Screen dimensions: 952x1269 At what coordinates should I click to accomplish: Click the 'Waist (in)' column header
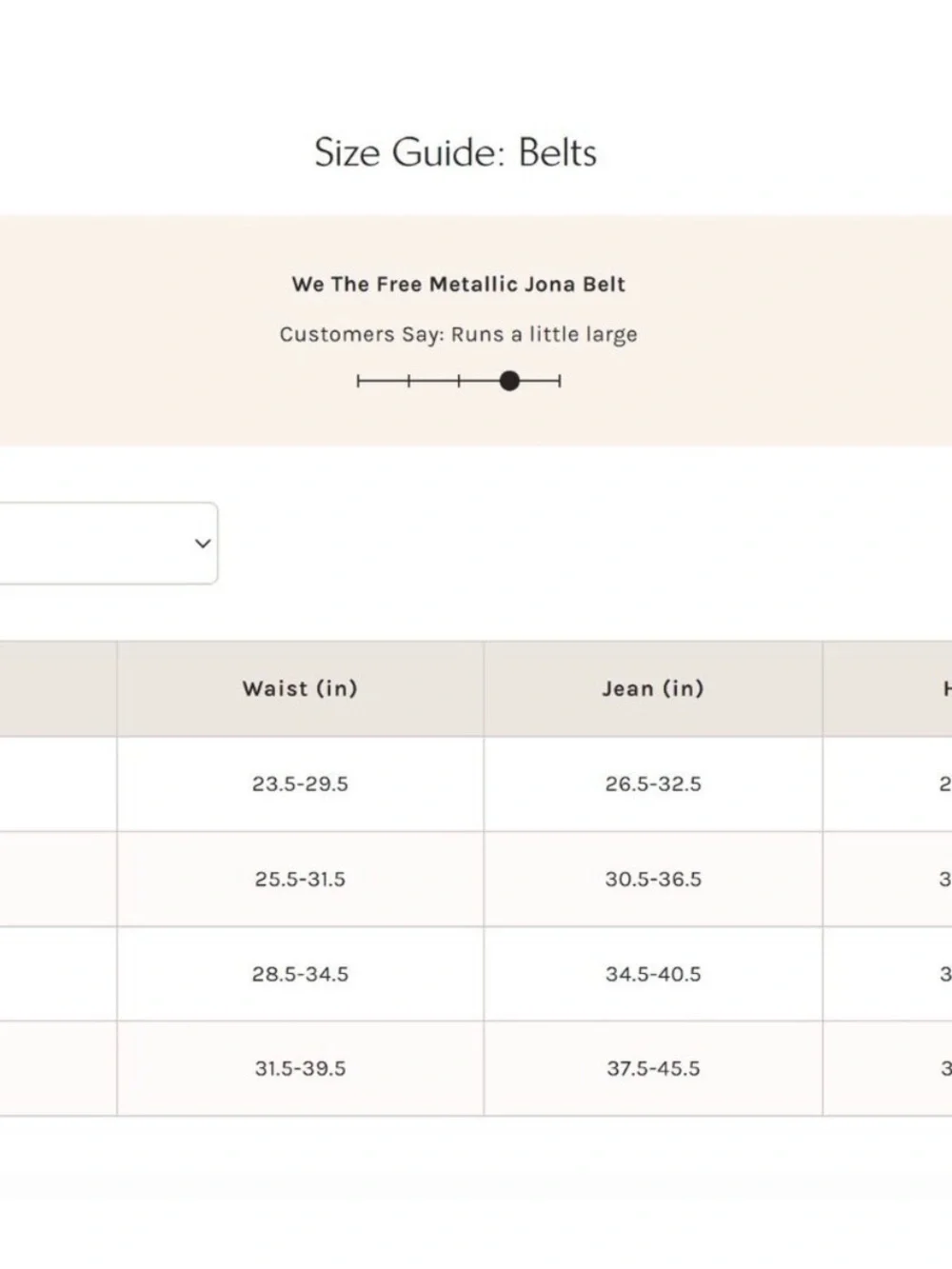(300, 688)
